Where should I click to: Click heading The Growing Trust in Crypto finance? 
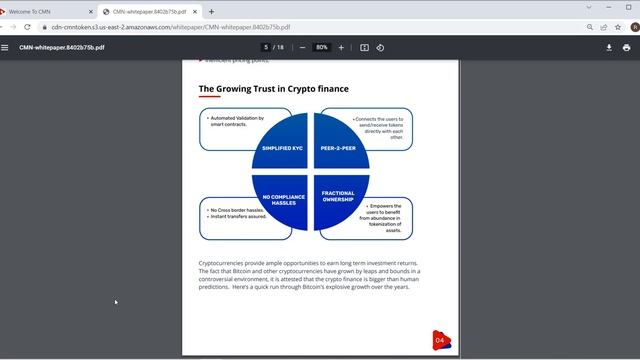coord(273,89)
